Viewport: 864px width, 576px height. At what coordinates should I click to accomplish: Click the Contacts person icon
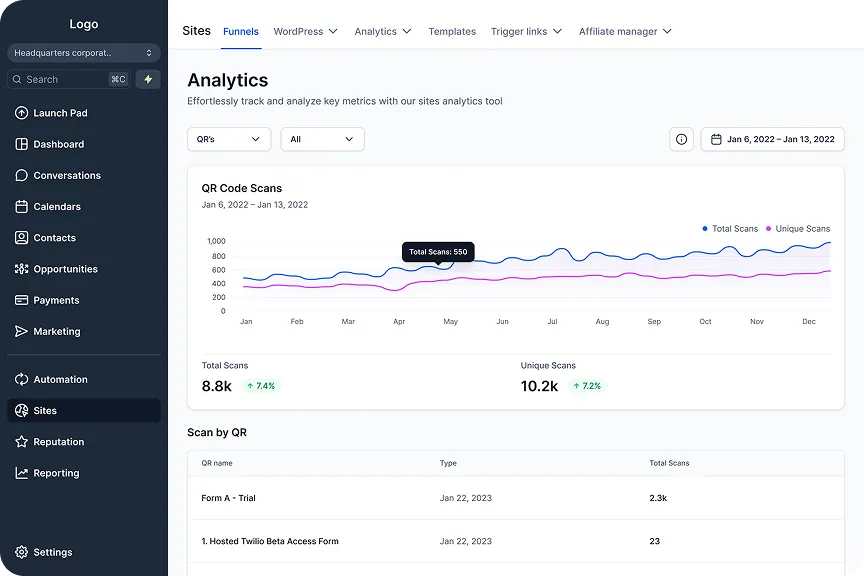[21, 238]
